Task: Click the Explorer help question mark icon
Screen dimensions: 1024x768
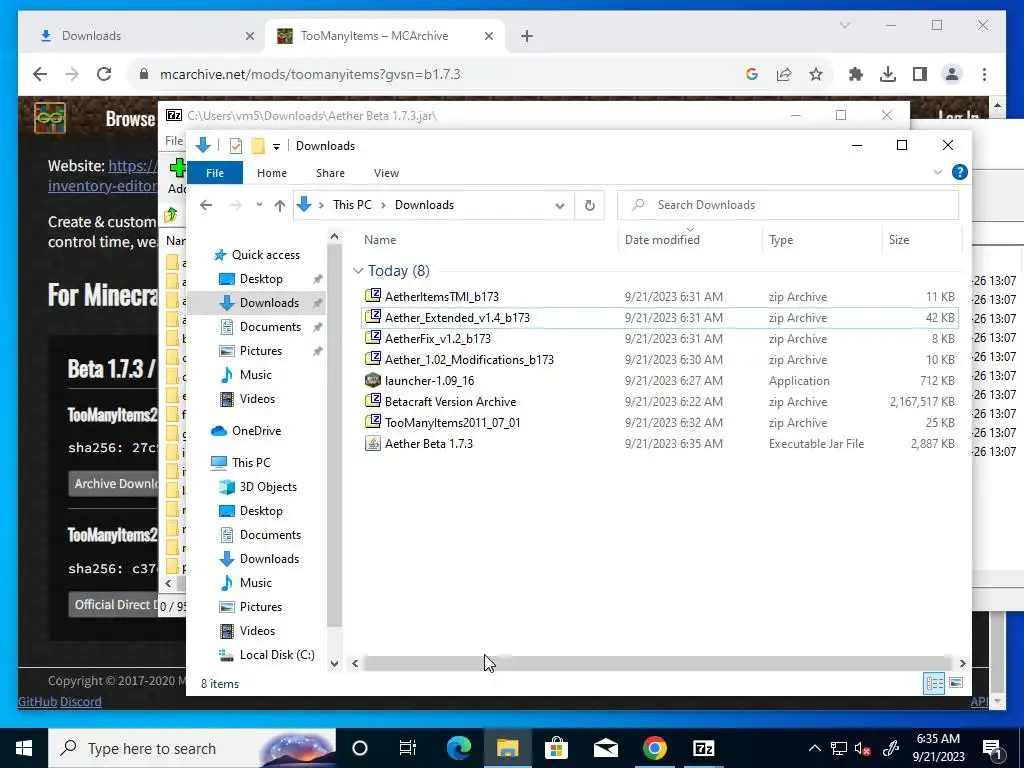Action: 959,172
